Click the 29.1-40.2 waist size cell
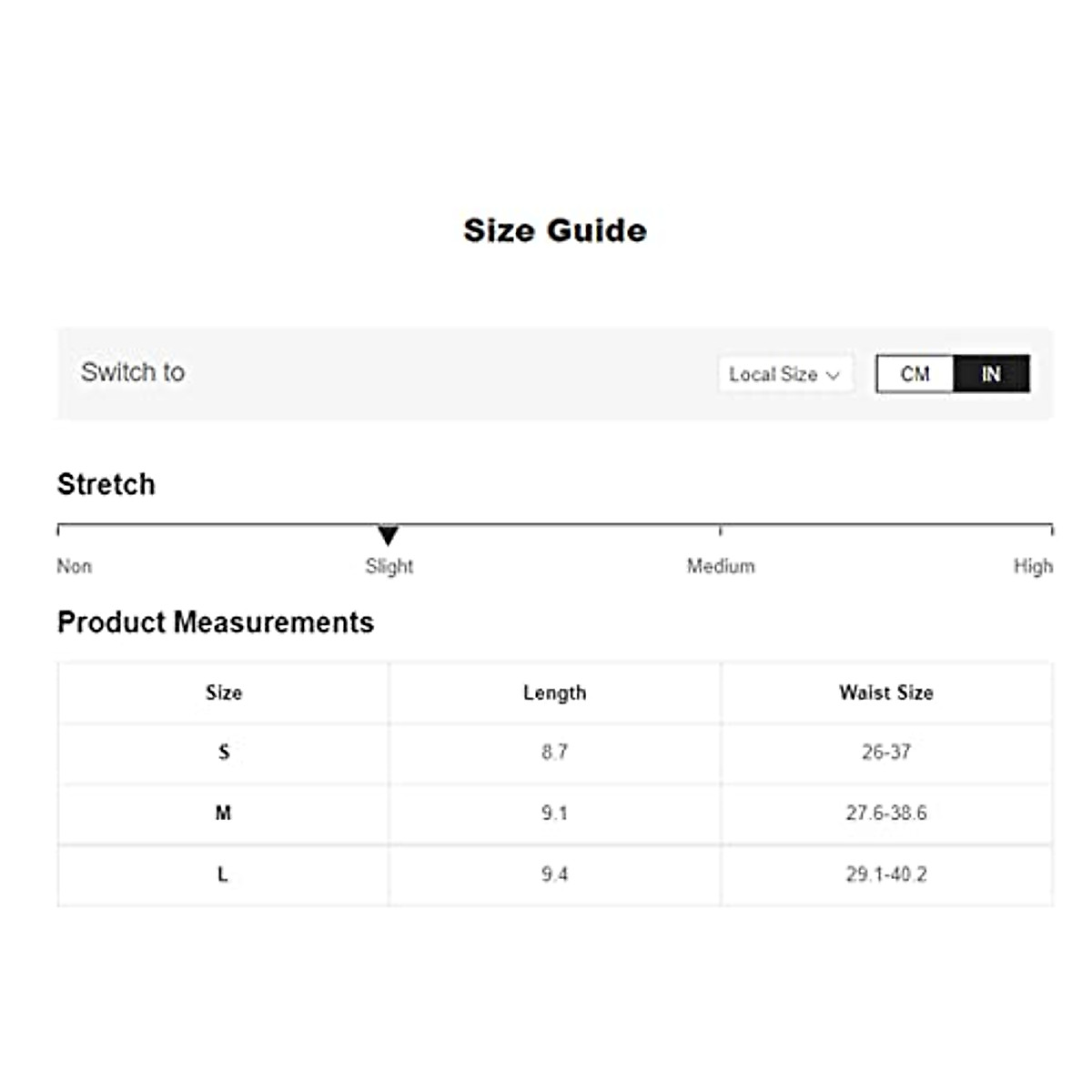The image size is (1092, 1092). [x=885, y=875]
